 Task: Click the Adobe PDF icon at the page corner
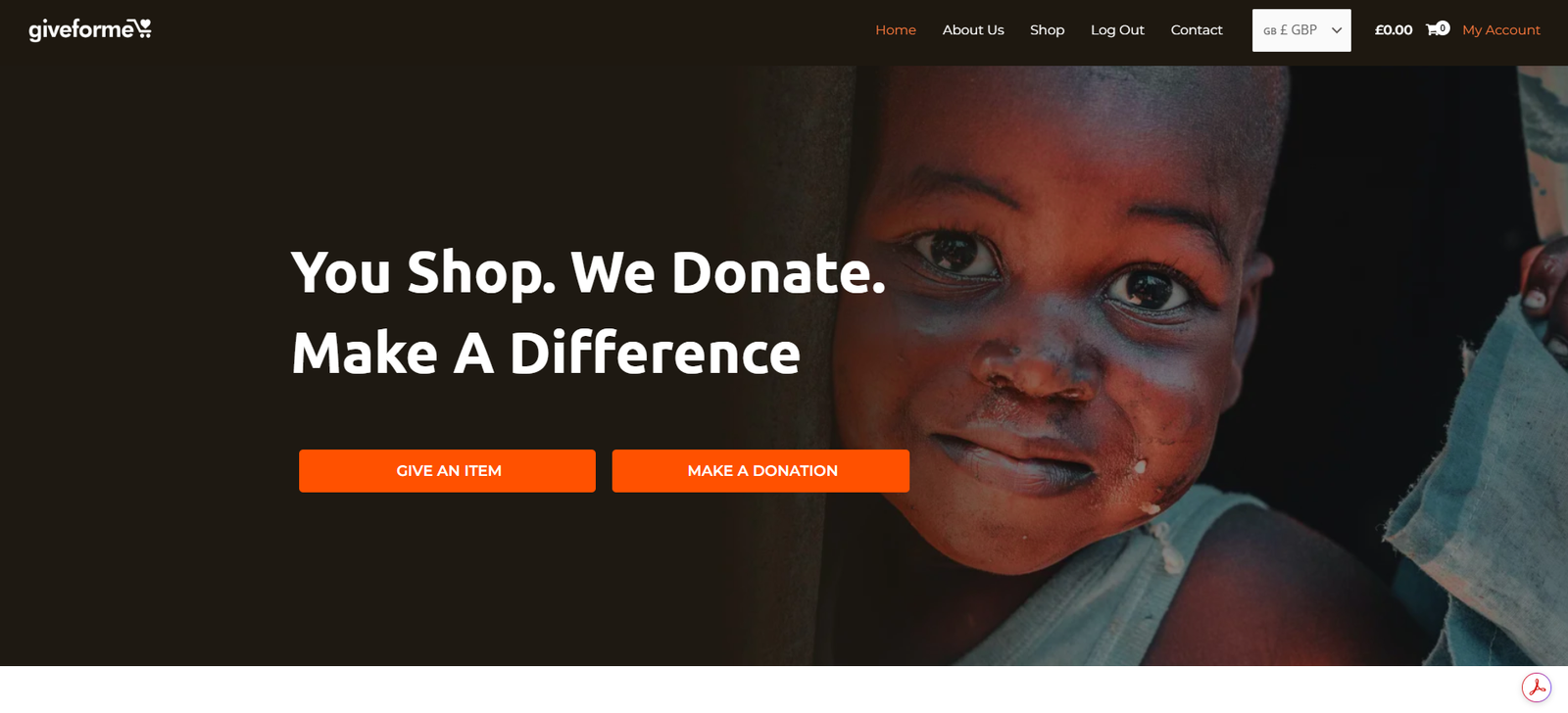[1536, 688]
